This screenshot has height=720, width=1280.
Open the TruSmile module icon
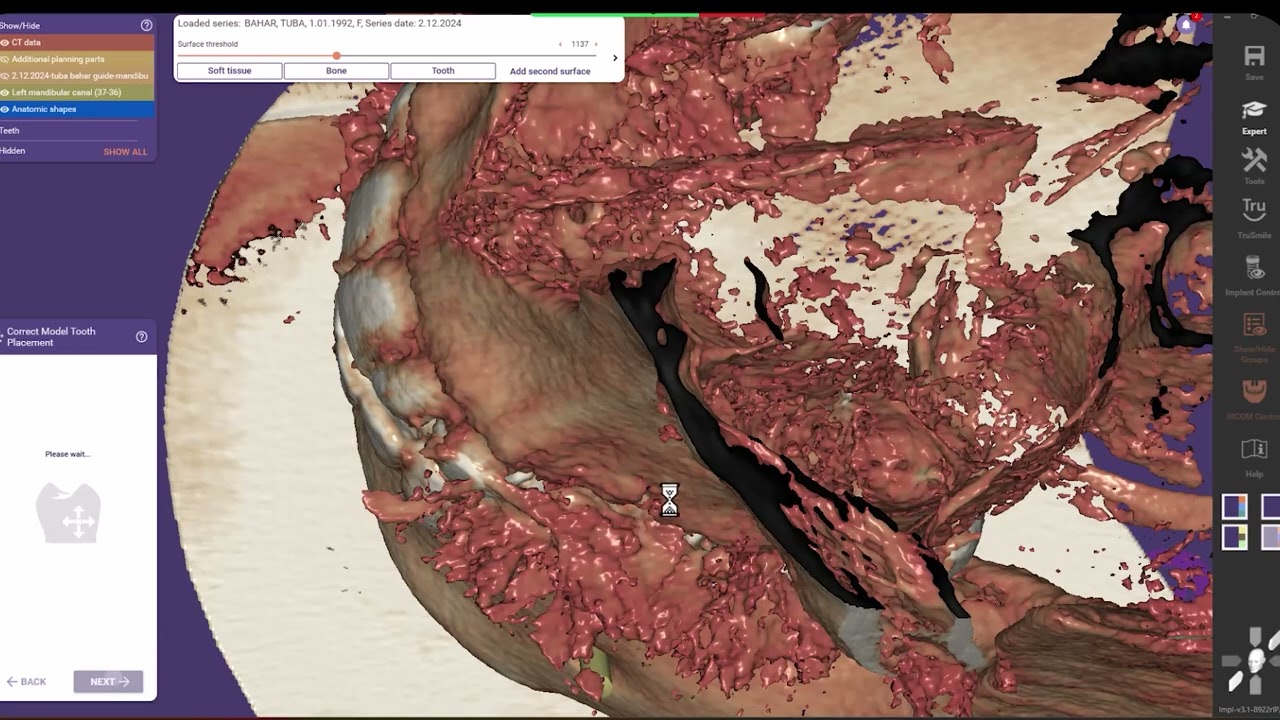tap(1254, 210)
